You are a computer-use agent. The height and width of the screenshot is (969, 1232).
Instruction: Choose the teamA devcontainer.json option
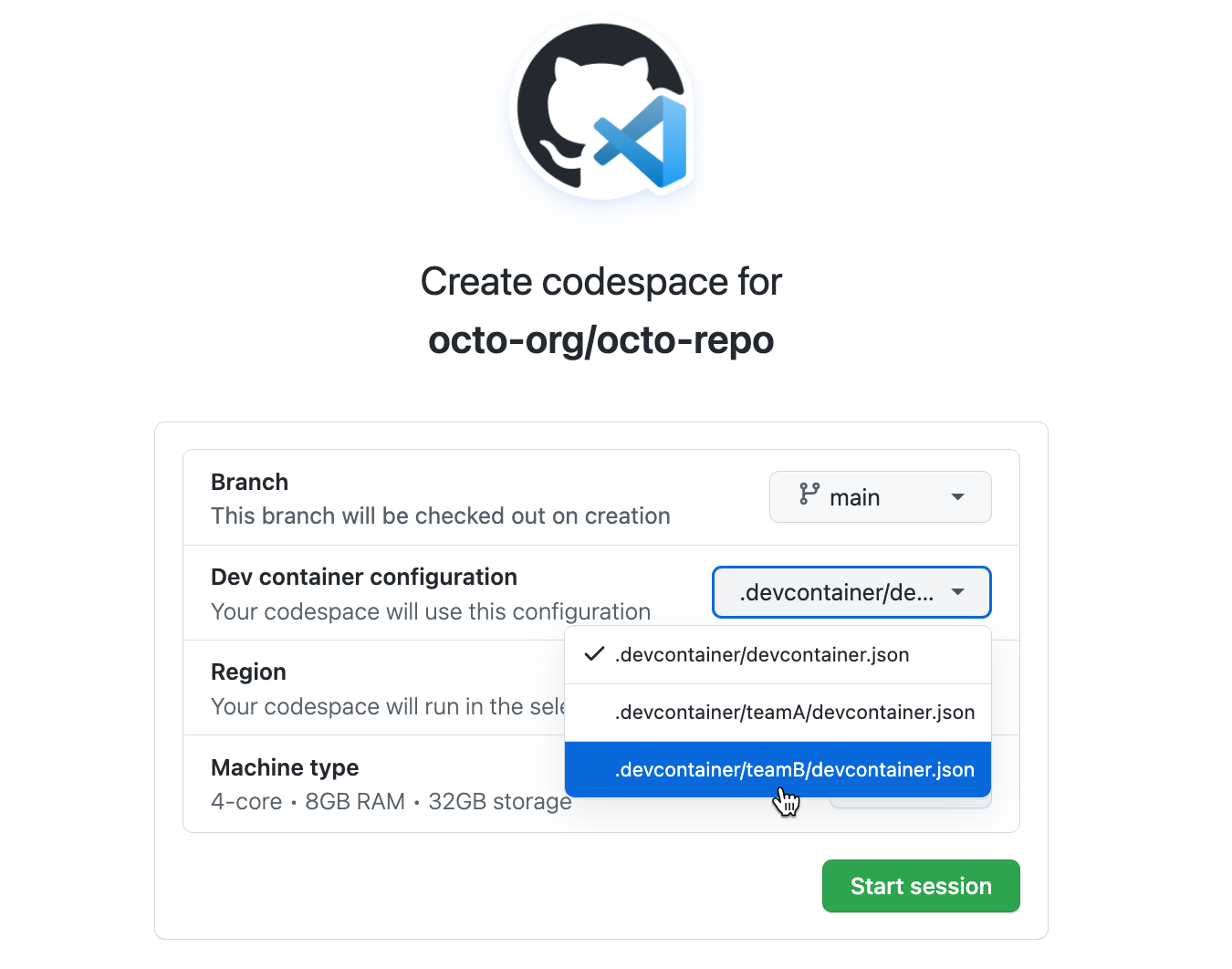(x=794, y=713)
